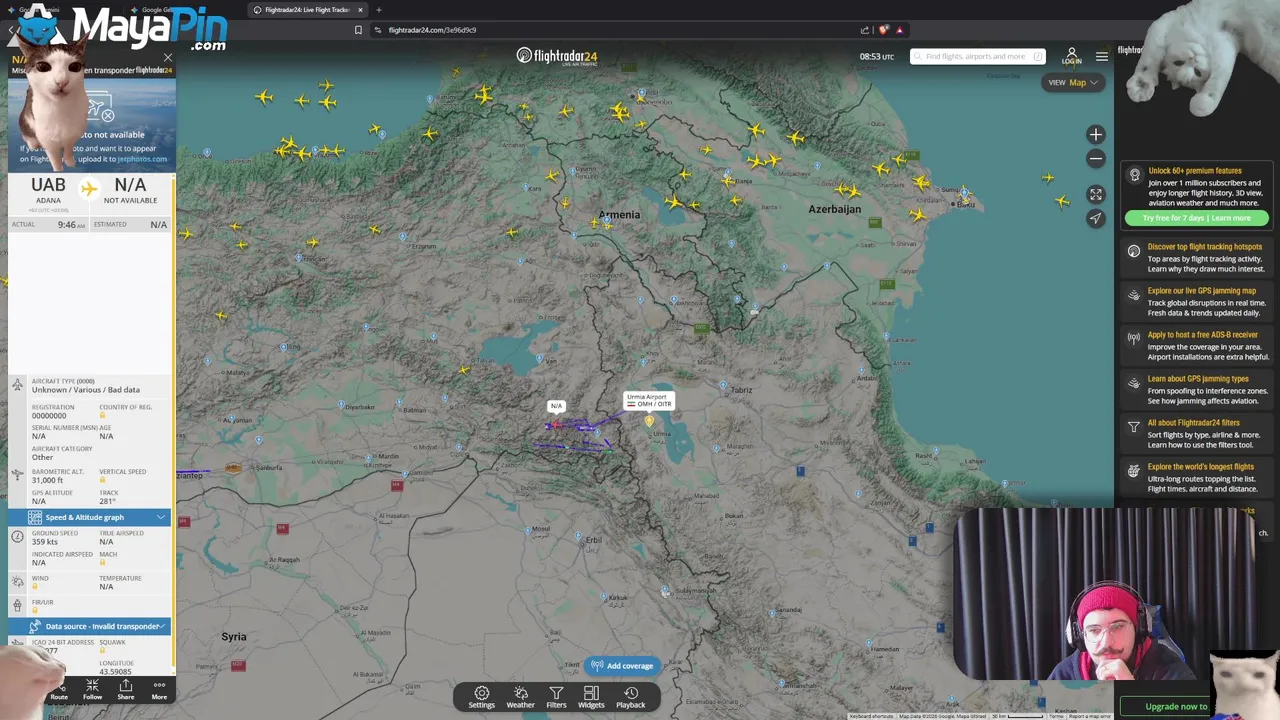
Task: Click the Urmia Airport marker pin
Action: [649, 421]
